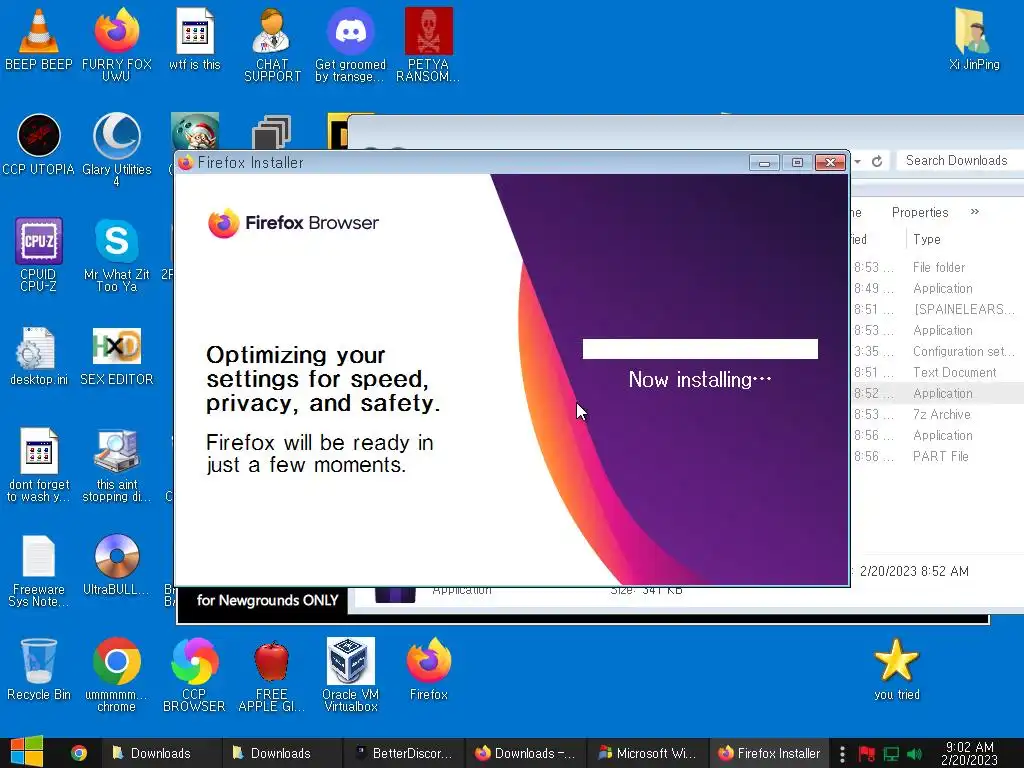
Task: Show hidden tray icons with the dots
Action: tap(842, 754)
